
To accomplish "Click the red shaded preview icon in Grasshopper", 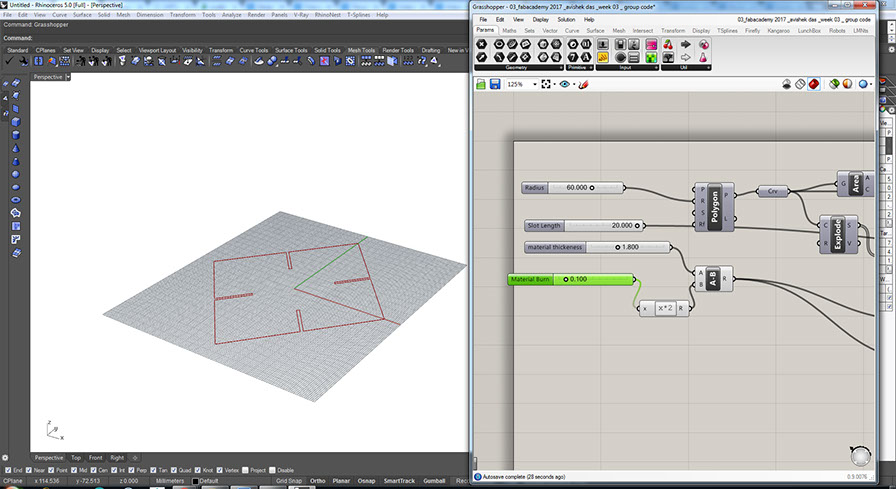I will (814, 84).
